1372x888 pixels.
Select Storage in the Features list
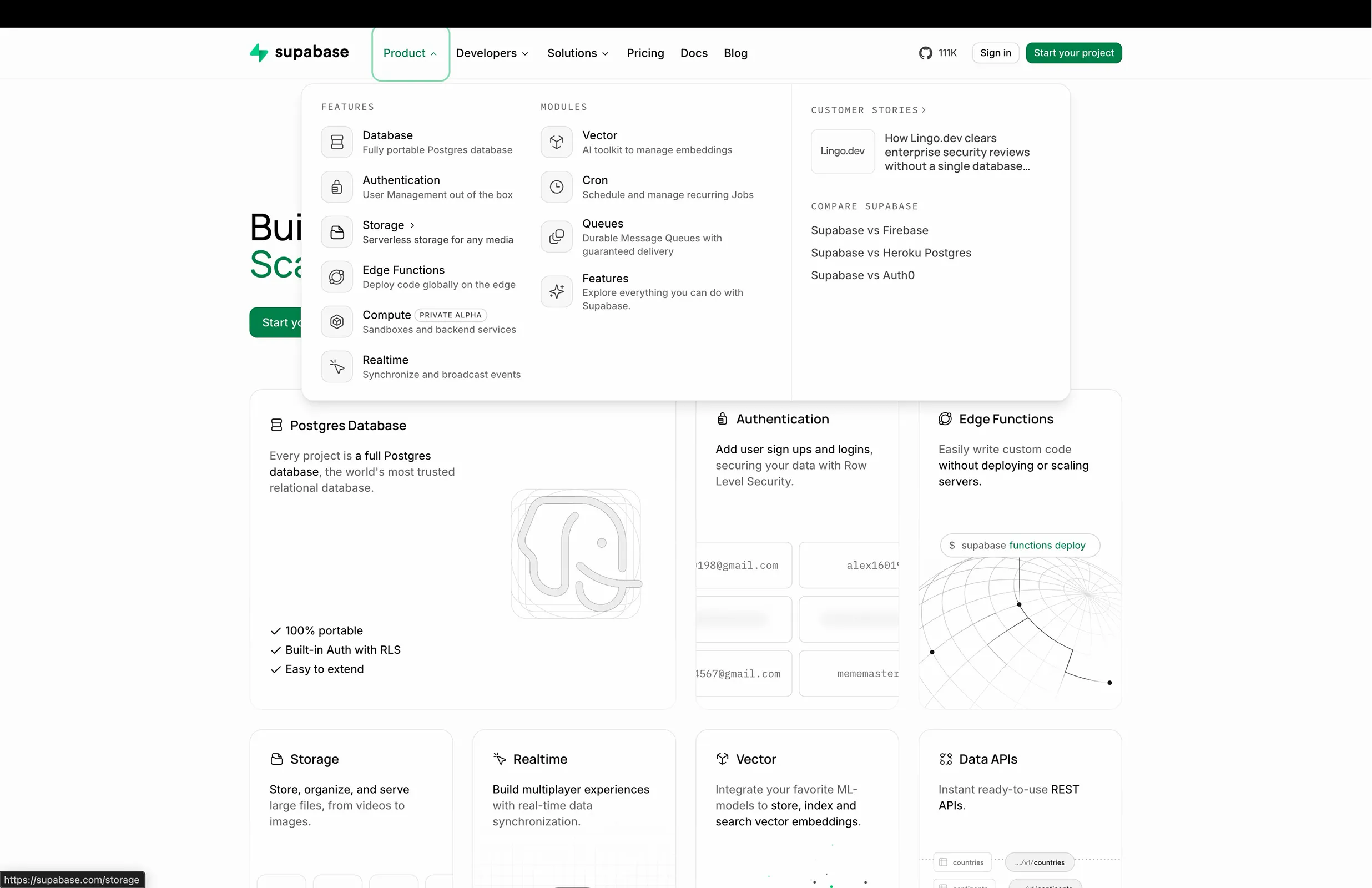coord(421,232)
